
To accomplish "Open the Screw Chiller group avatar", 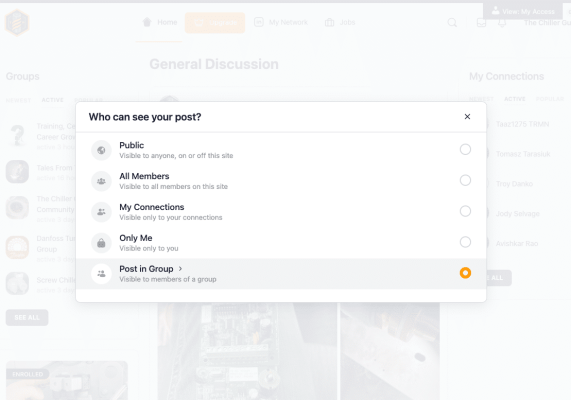I will (x=17, y=283).
